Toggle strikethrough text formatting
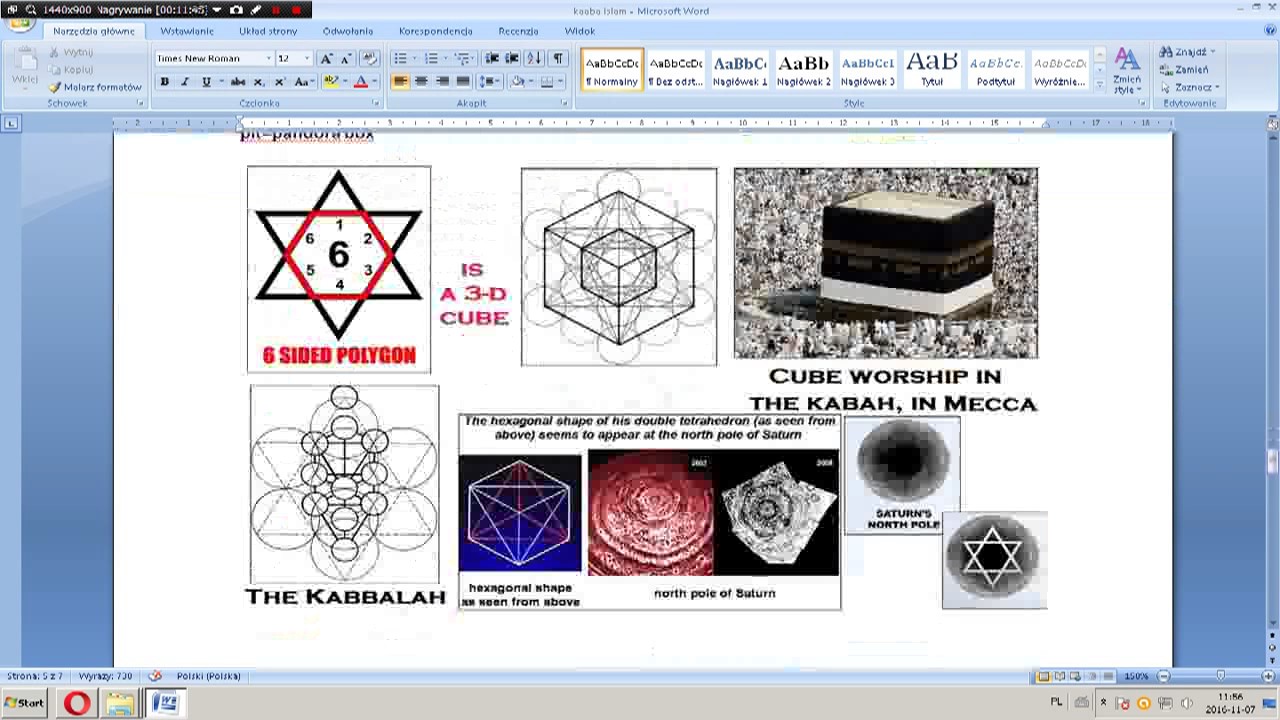Image resolution: width=1280 pixels, height=720 pixels. tap(238, 82)
